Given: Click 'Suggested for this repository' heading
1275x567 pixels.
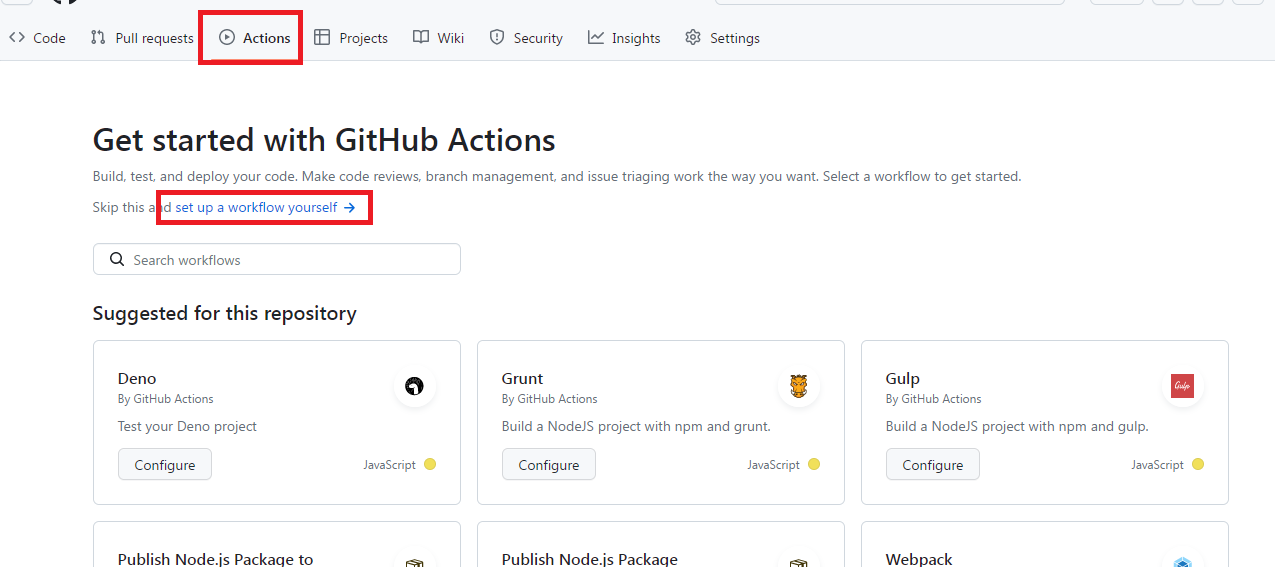Looking at the screenshot, I should click(x=225, y=313).
